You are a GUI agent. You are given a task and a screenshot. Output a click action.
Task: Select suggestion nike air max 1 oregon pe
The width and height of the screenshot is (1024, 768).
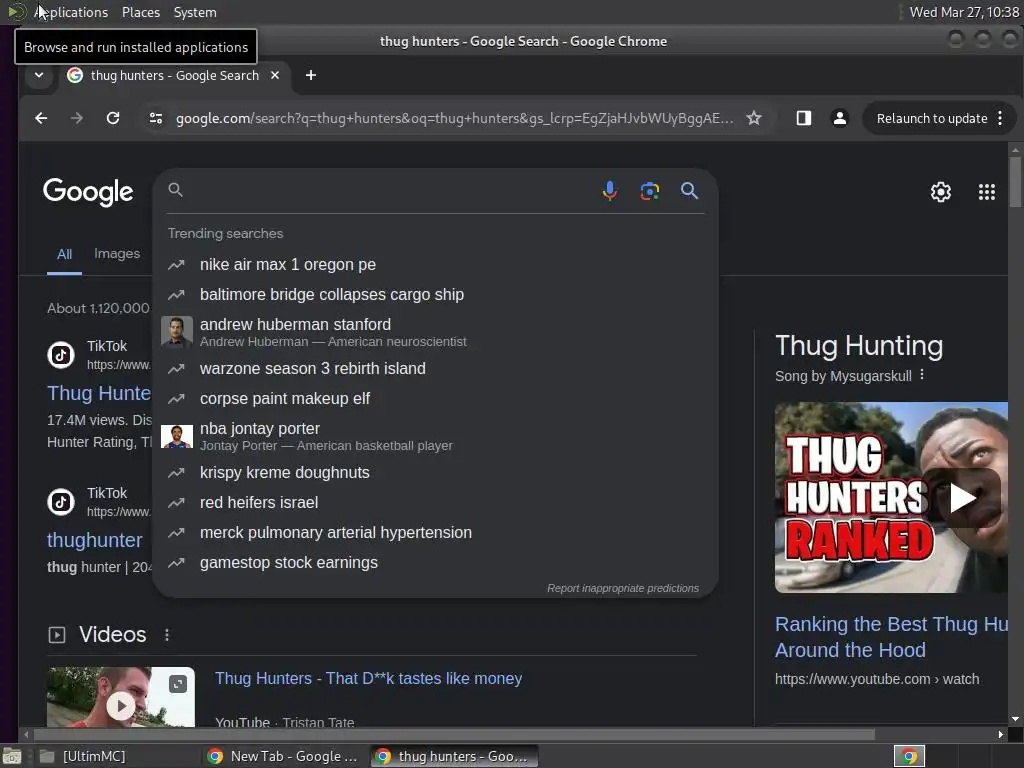point(436,264)
